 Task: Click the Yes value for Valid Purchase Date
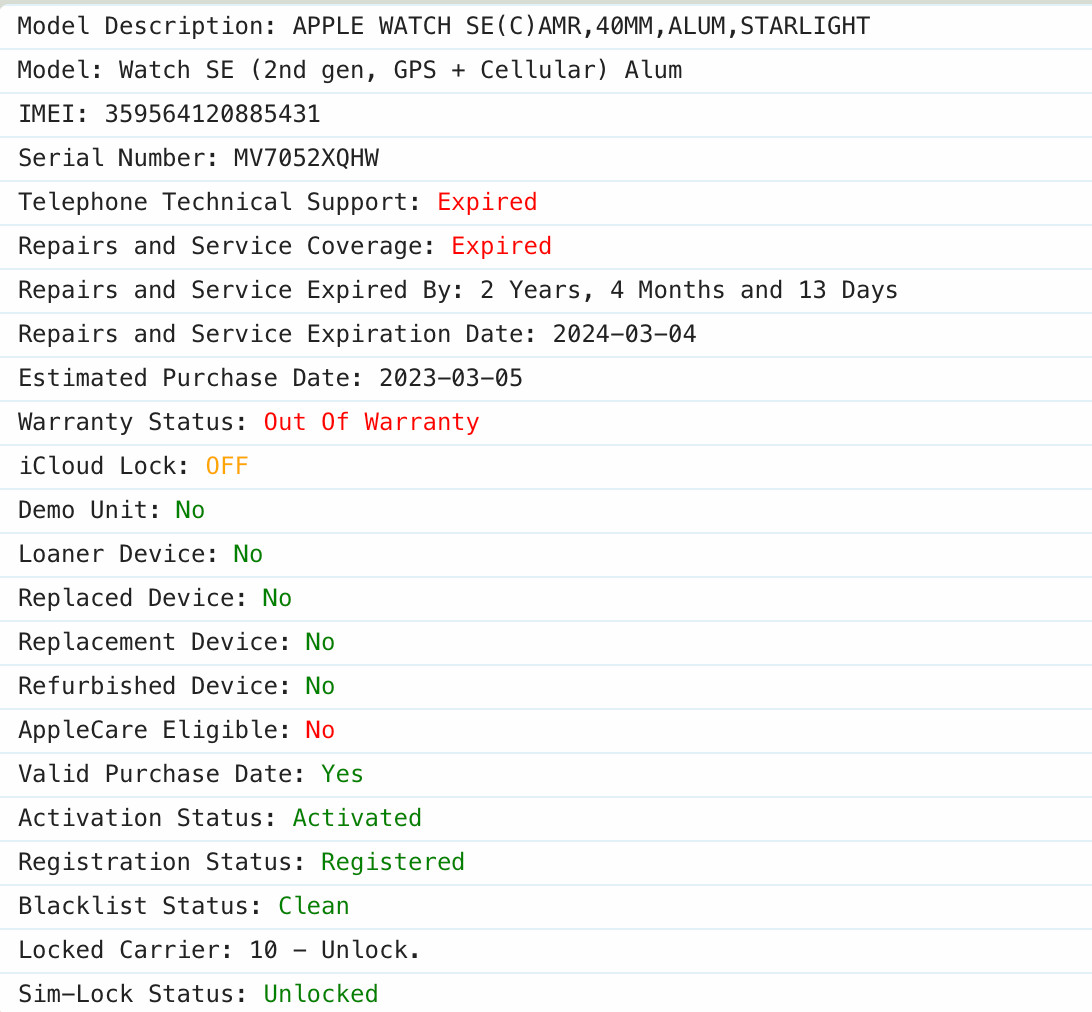342,774
